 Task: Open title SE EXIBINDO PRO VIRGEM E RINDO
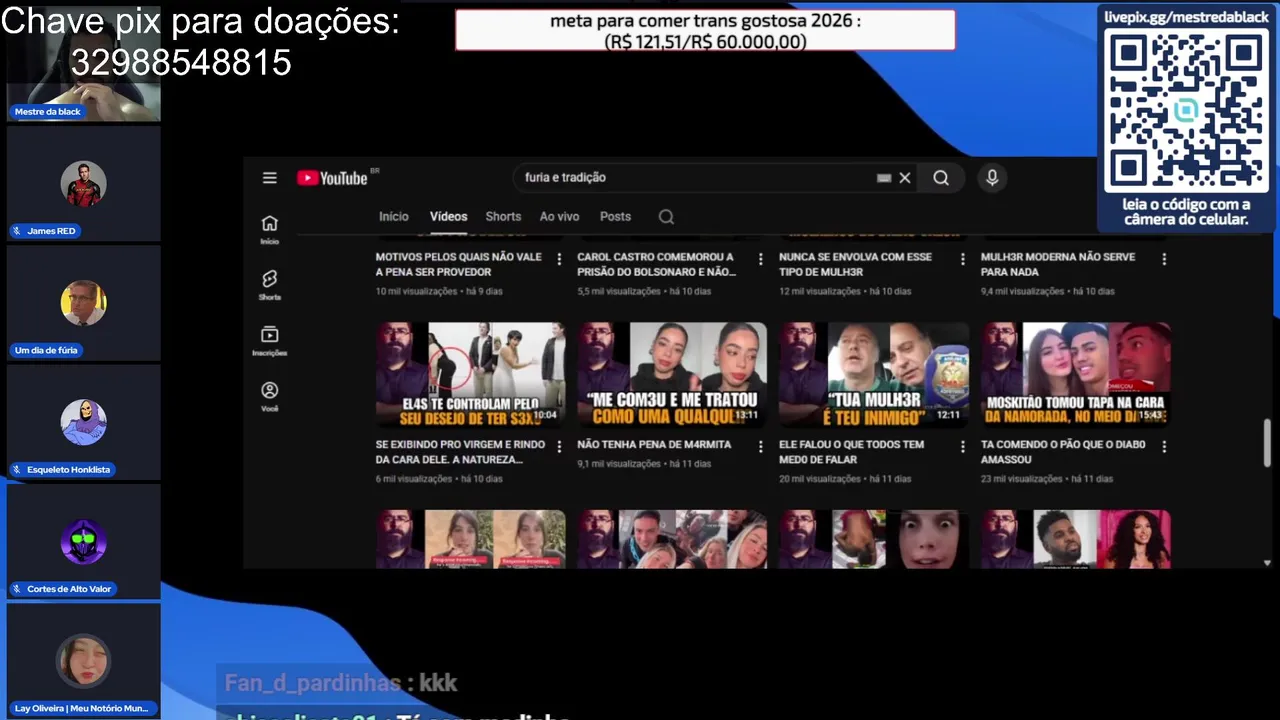click(x=460, y=452)
